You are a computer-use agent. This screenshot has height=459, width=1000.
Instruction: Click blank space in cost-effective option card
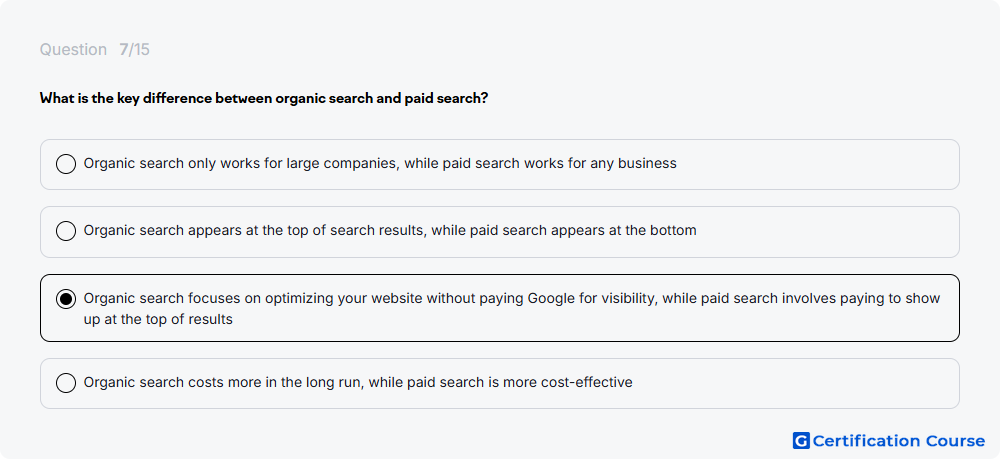(x=797, y=383)
